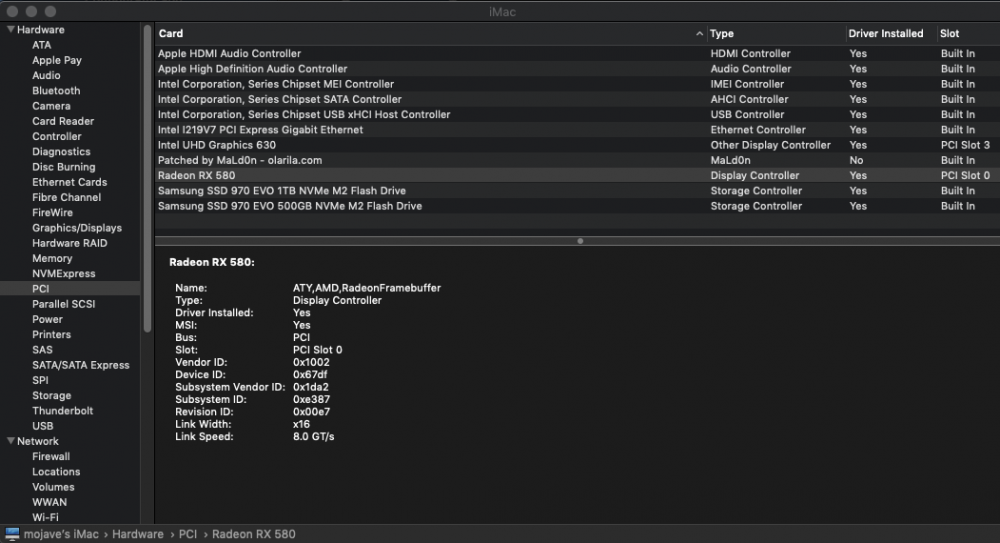Viewport: 1000px width, 543px height.
Task: Select the Series Chipset SATA Controller row
Action: [577, 100]
